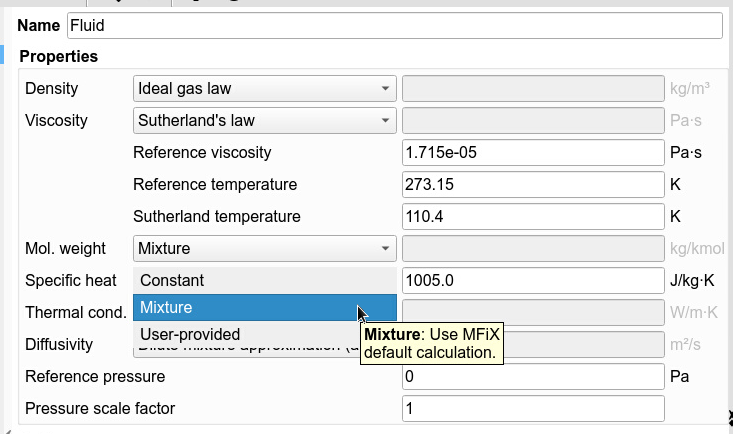733x434 pixels.
Task: Click the Properties section heading
Action: (x=59, y=57)
